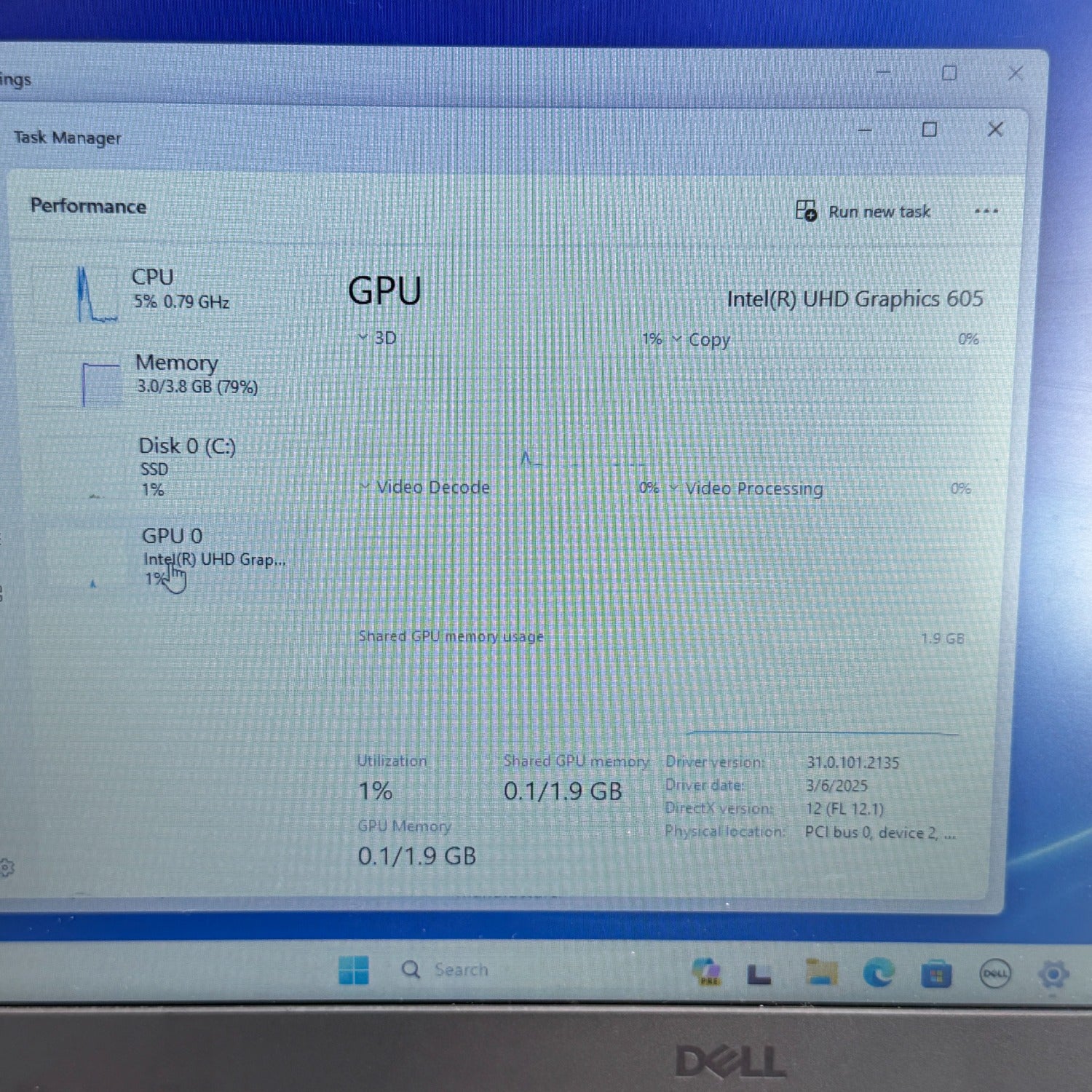
Task: Open the Microsoft Store taskbar icon
Action: (x=937, y=970)
